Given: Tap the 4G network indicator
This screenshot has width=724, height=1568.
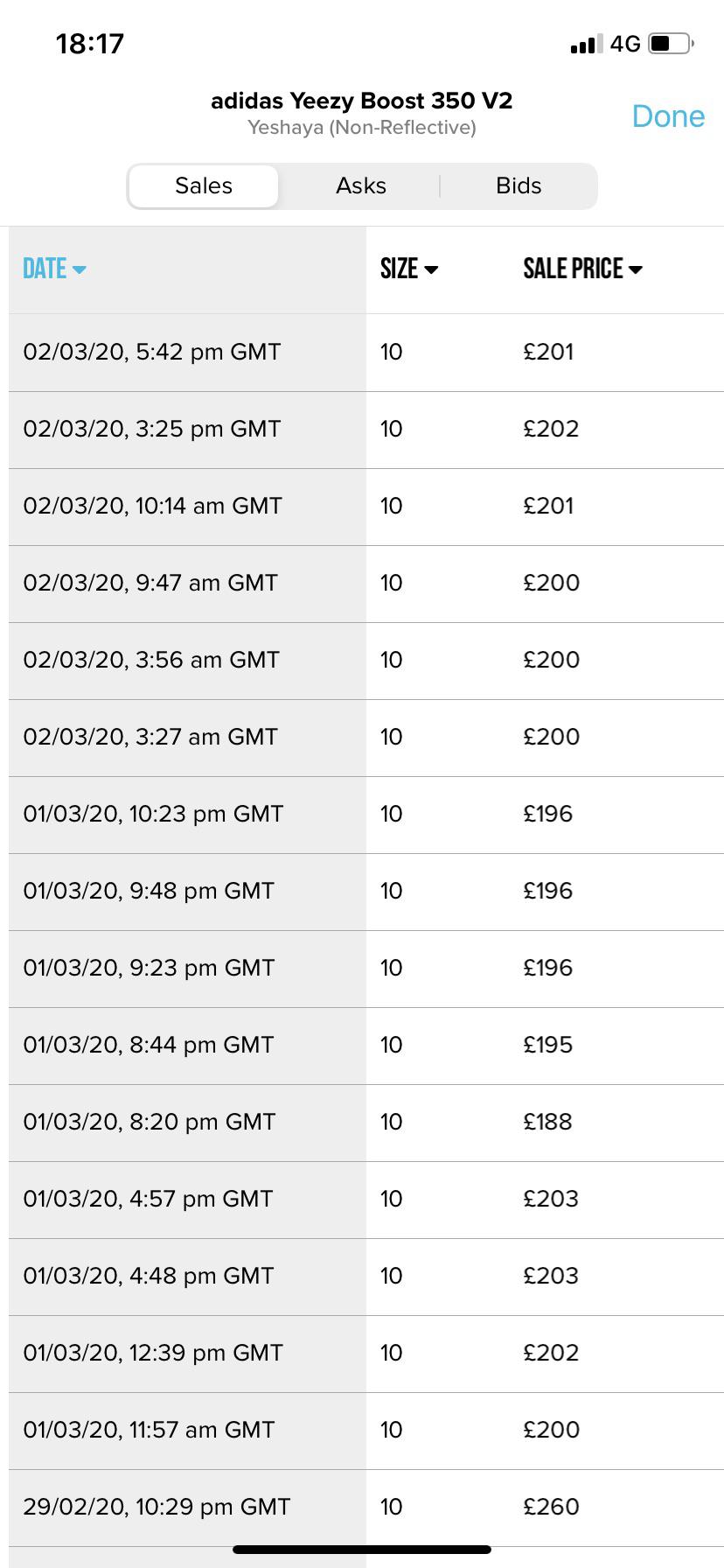Looking at the screenshot, I should tap(625, 44).
